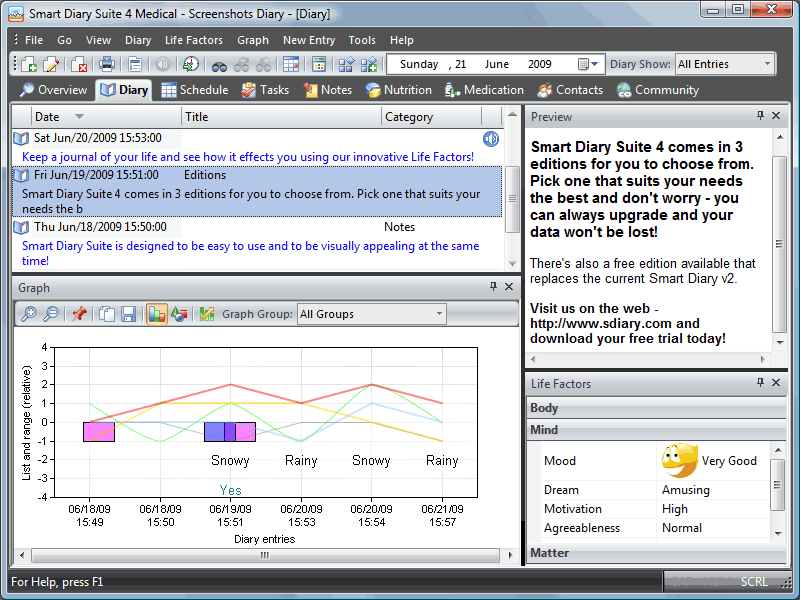Open the Life Factors menu
800x600 pixels.
tap(193, 40)
